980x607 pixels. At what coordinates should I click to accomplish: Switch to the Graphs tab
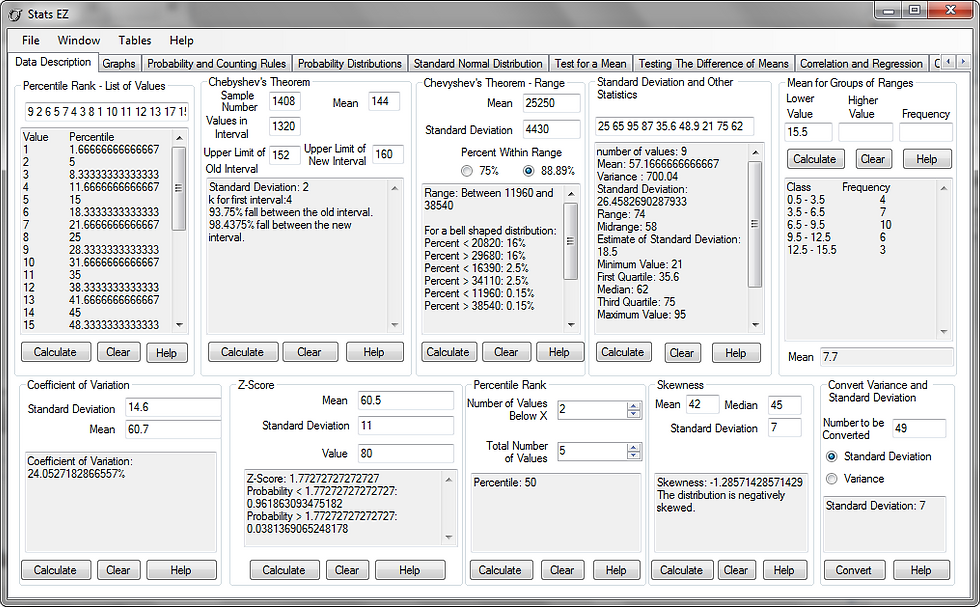coord(119,64)
